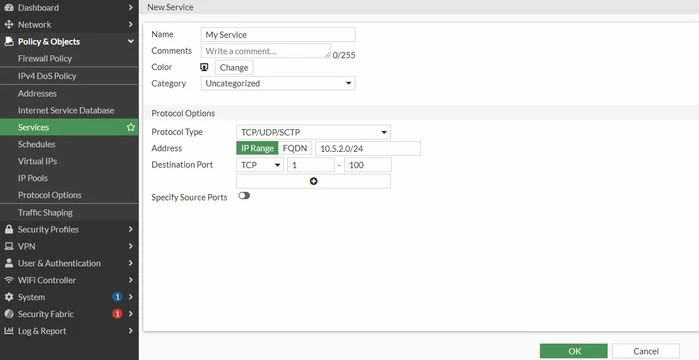Open the Category dropdown
Image resolution: width=699 pixels, height=360 pixels.
click(x=278, y=83)
